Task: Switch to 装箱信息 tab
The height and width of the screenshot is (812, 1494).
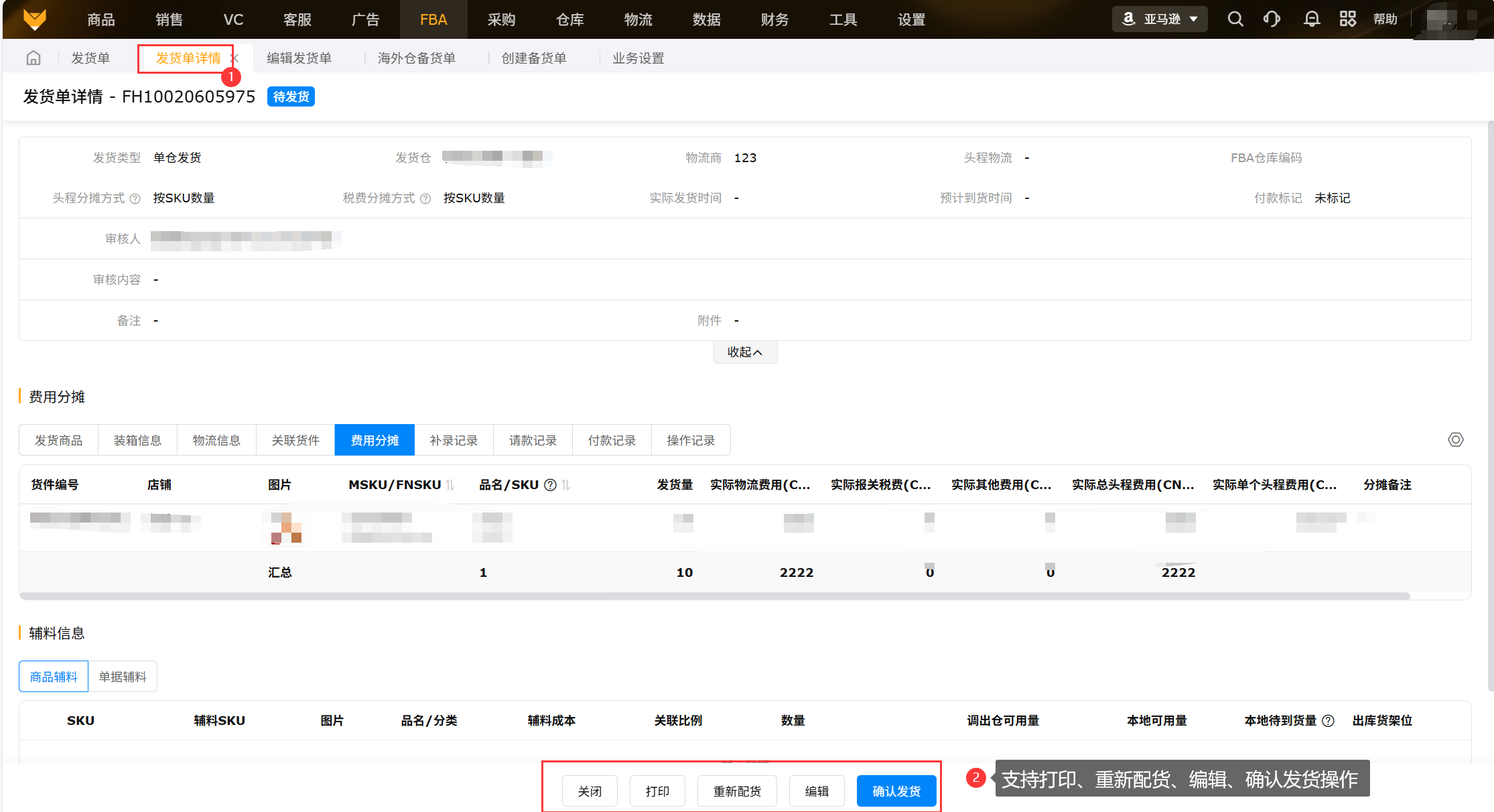Action: pos(137,440)
